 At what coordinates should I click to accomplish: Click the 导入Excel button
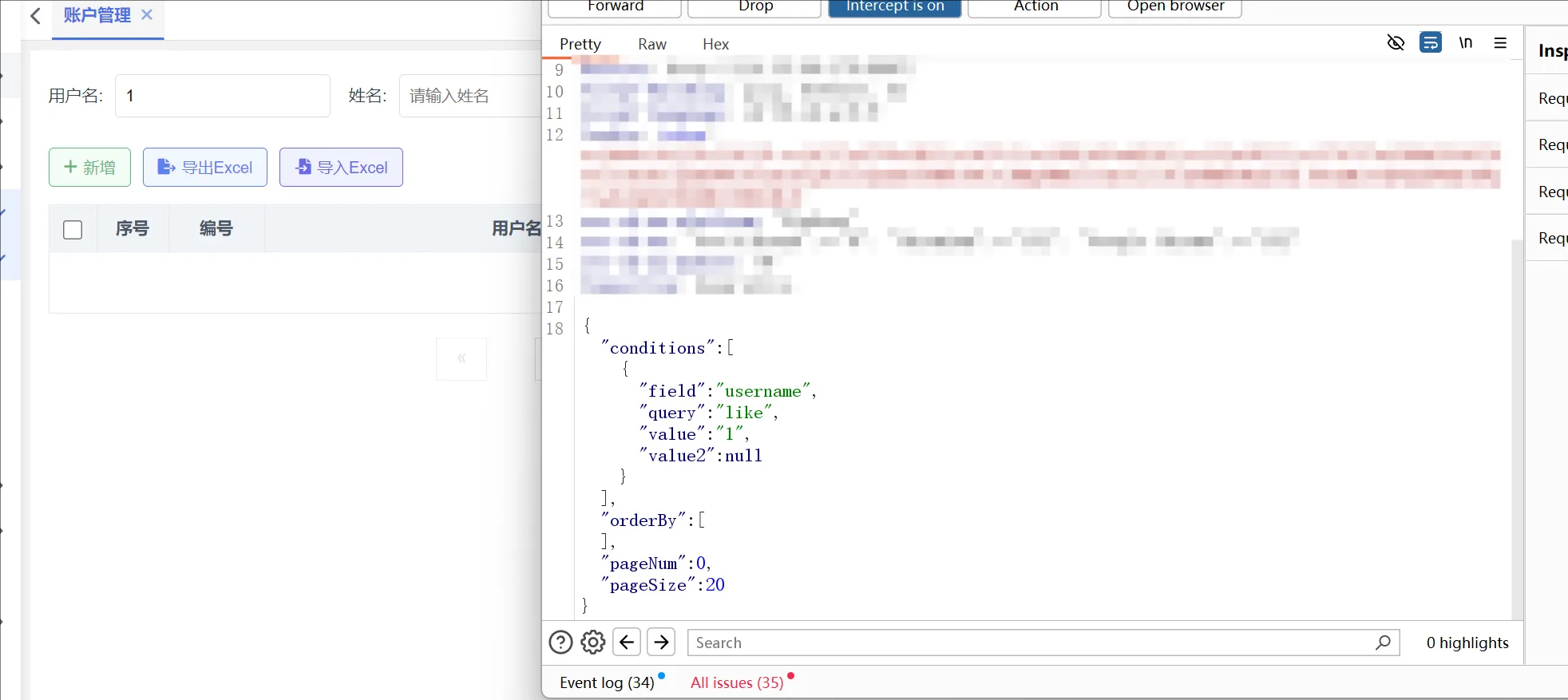(x=341, y=168)
